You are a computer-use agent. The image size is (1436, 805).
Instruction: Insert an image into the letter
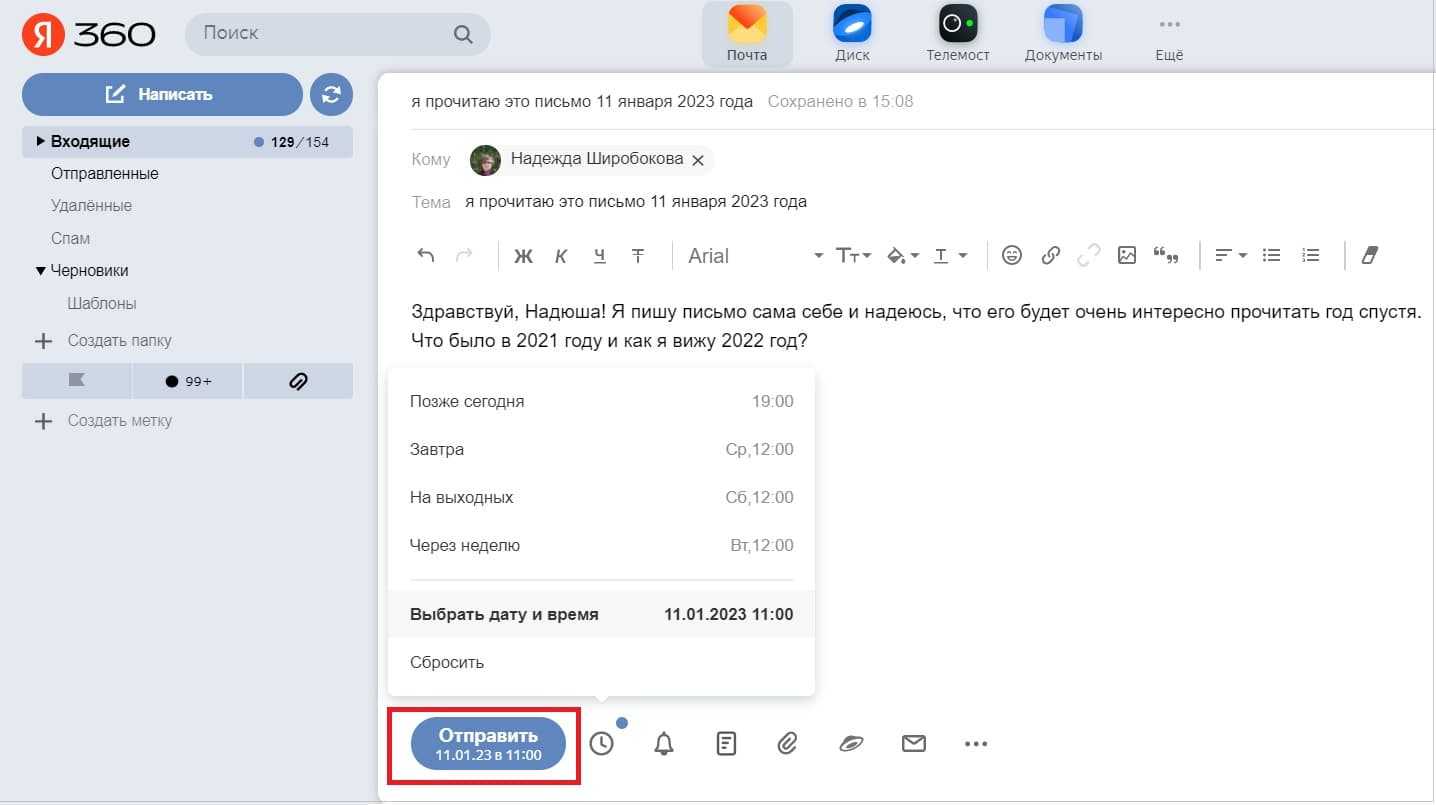1127,256
